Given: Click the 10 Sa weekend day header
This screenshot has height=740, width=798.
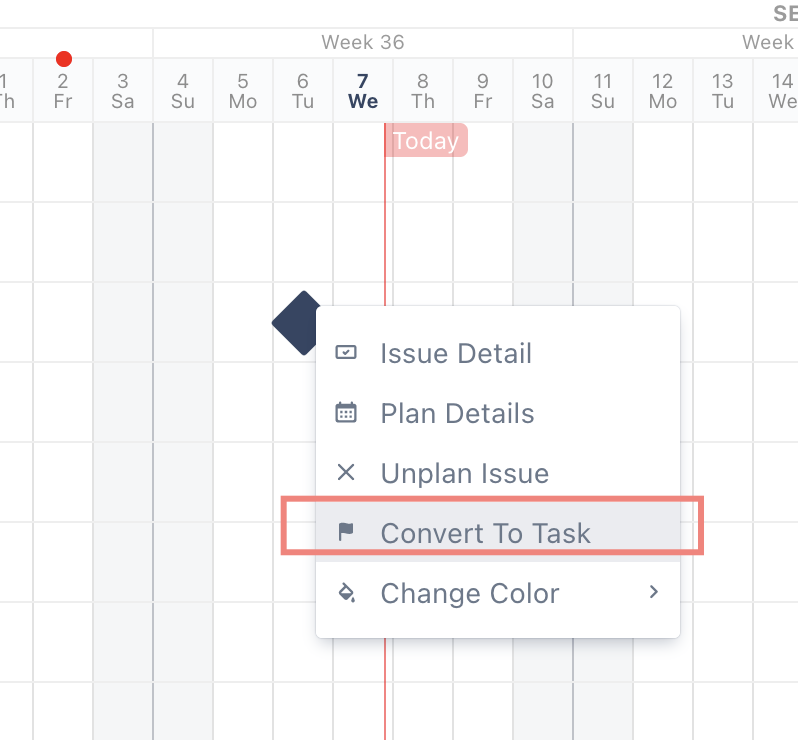Looking at the screenshot, I should point(543,91).
